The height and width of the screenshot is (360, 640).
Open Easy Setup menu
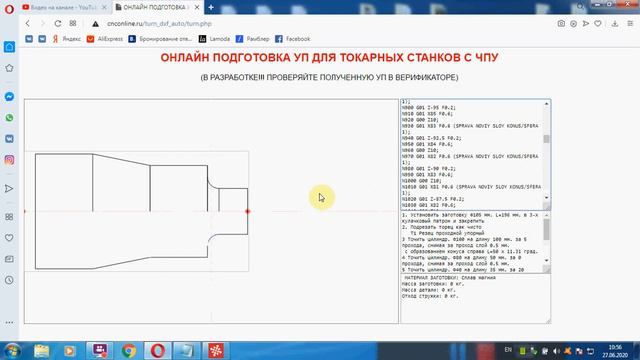pyautogui.click(x=630, y=24)
